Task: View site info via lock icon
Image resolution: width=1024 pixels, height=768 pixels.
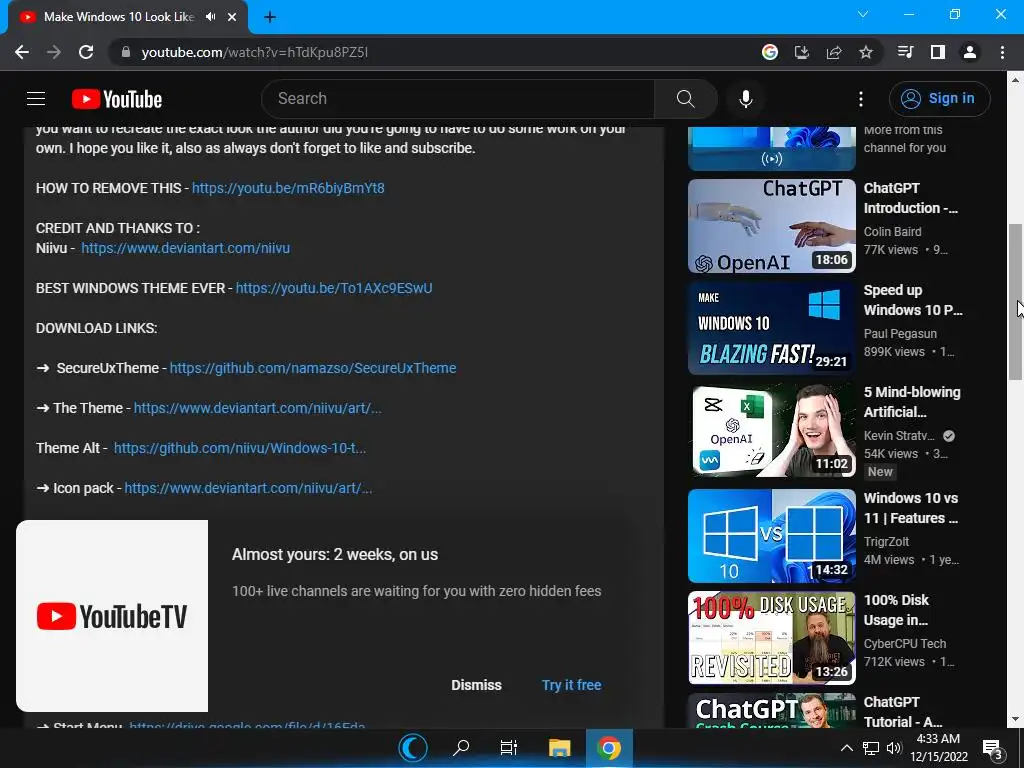Action: 126,52
